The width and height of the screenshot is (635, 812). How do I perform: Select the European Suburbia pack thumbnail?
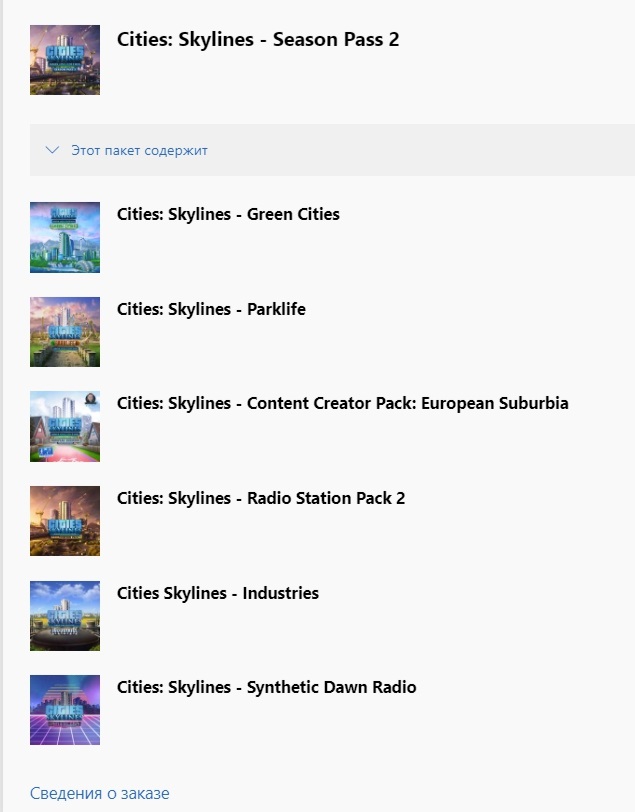(65, 427)
